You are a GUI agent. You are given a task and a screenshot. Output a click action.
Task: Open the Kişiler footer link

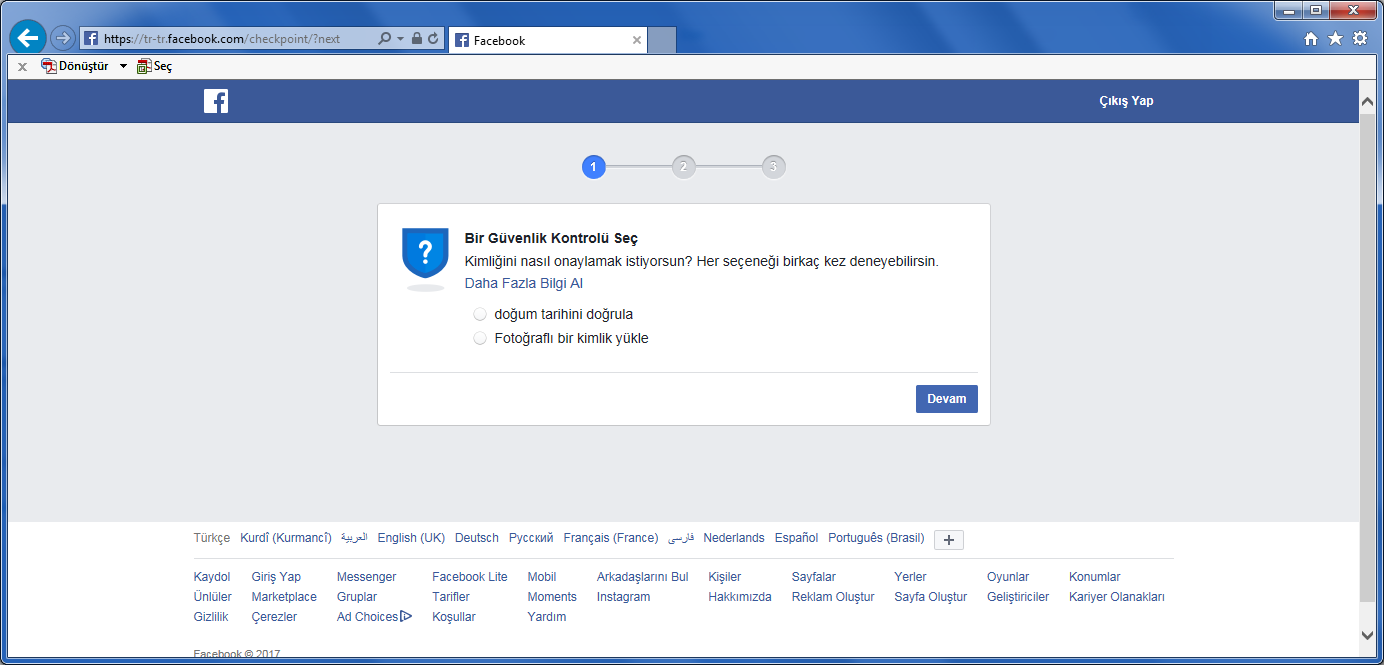725,577
